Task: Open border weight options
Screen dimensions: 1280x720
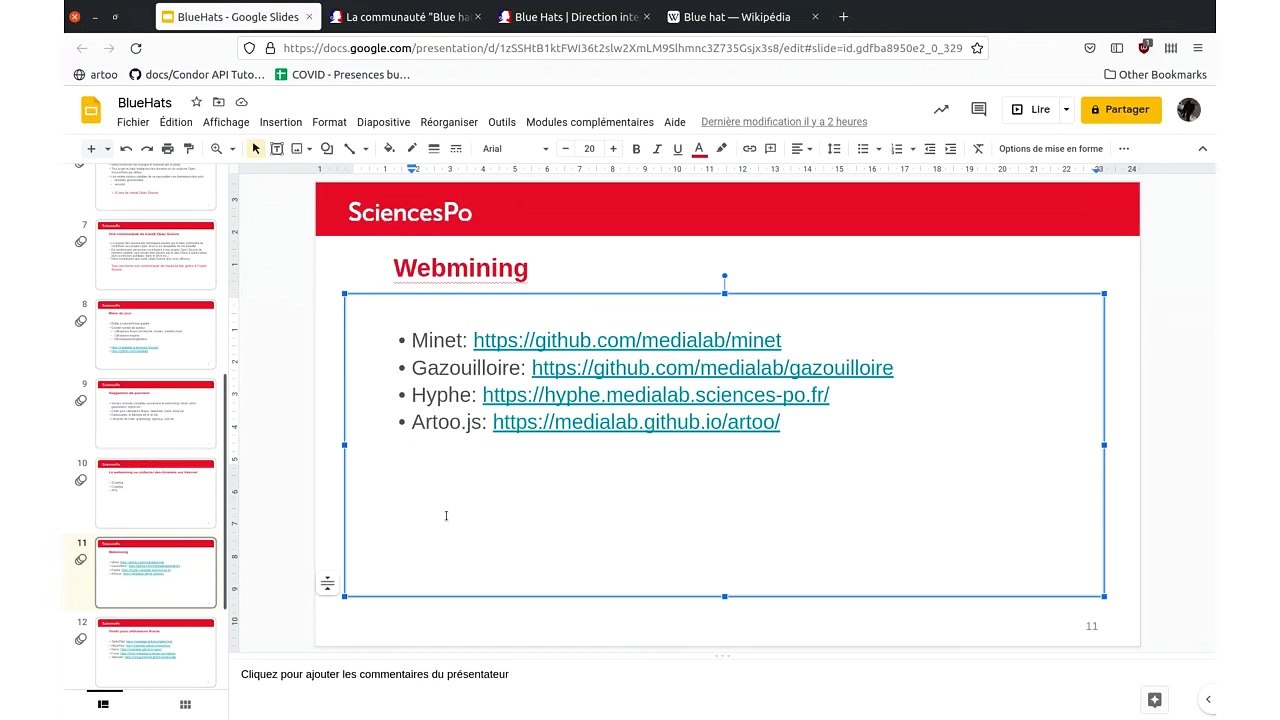Action: coord(434,149)
